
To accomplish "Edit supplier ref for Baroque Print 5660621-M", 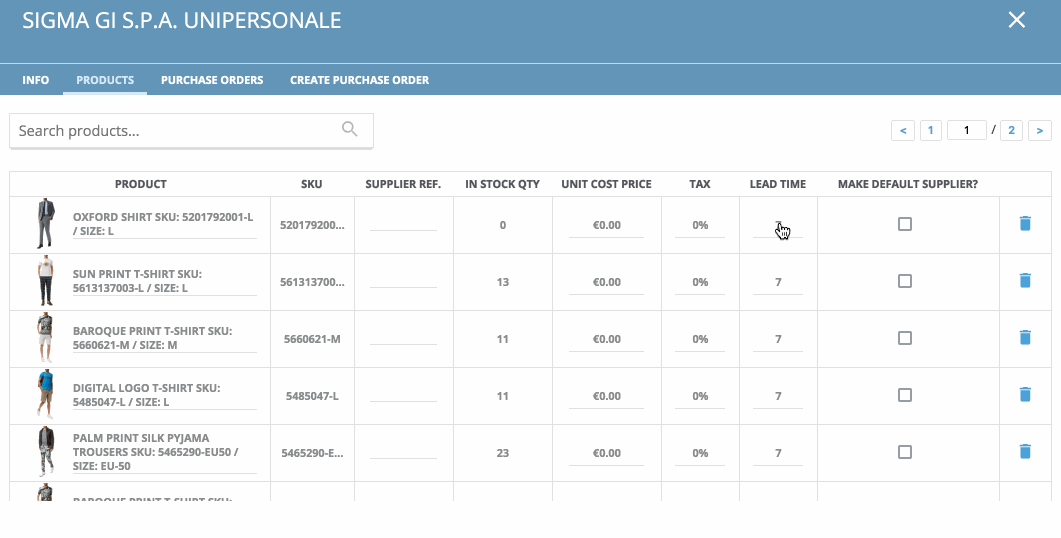I will [x=403, y=338].
